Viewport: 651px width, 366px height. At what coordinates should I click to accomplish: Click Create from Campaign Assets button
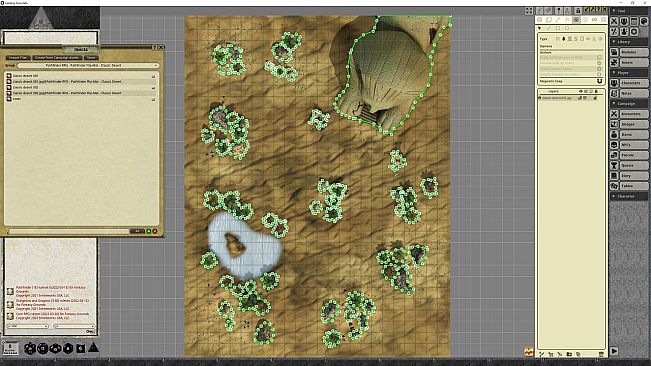(x=57, y=58)
